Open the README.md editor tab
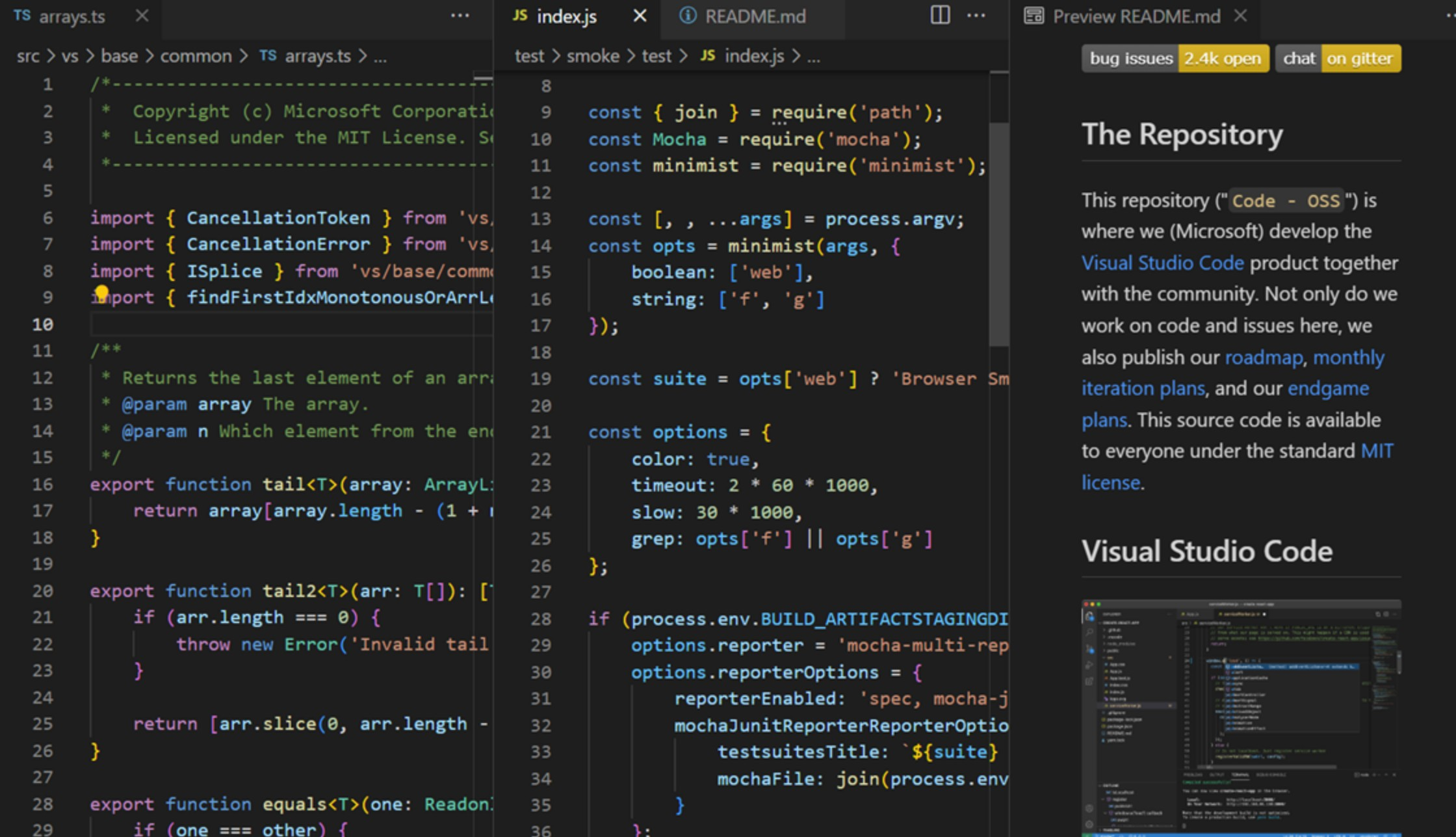This screenshot has height=837, width=1456. (753, 16)
